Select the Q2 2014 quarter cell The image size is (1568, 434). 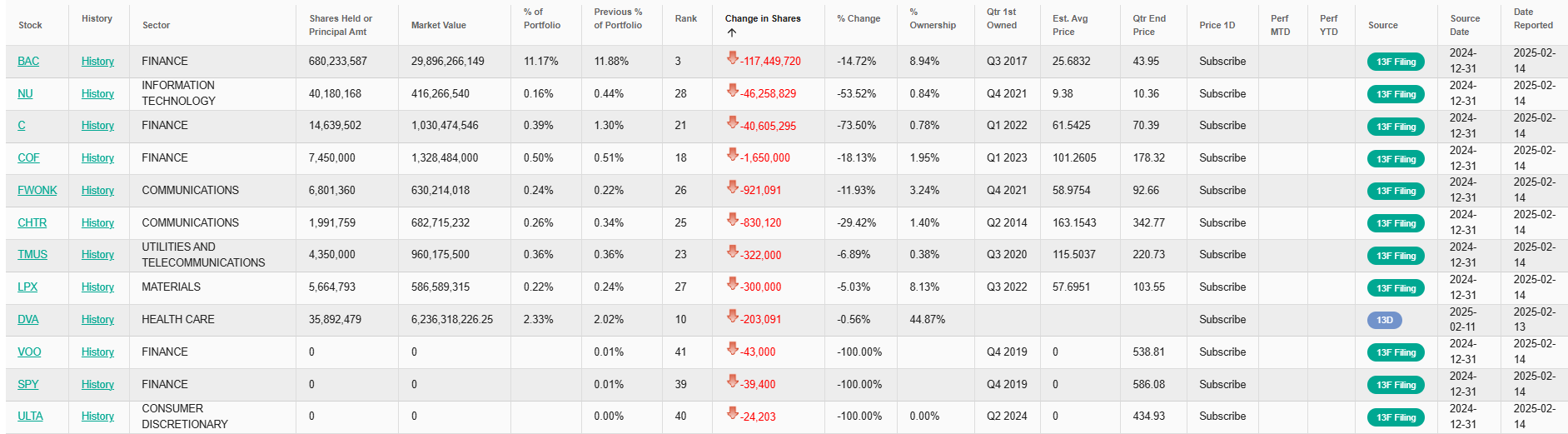tap(1007, 222)
